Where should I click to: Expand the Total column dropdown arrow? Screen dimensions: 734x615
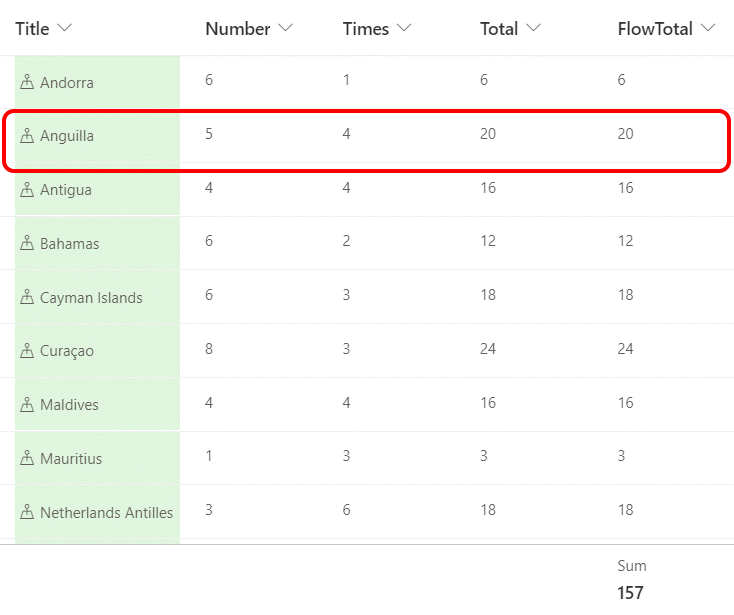click(x=533, y=29)
